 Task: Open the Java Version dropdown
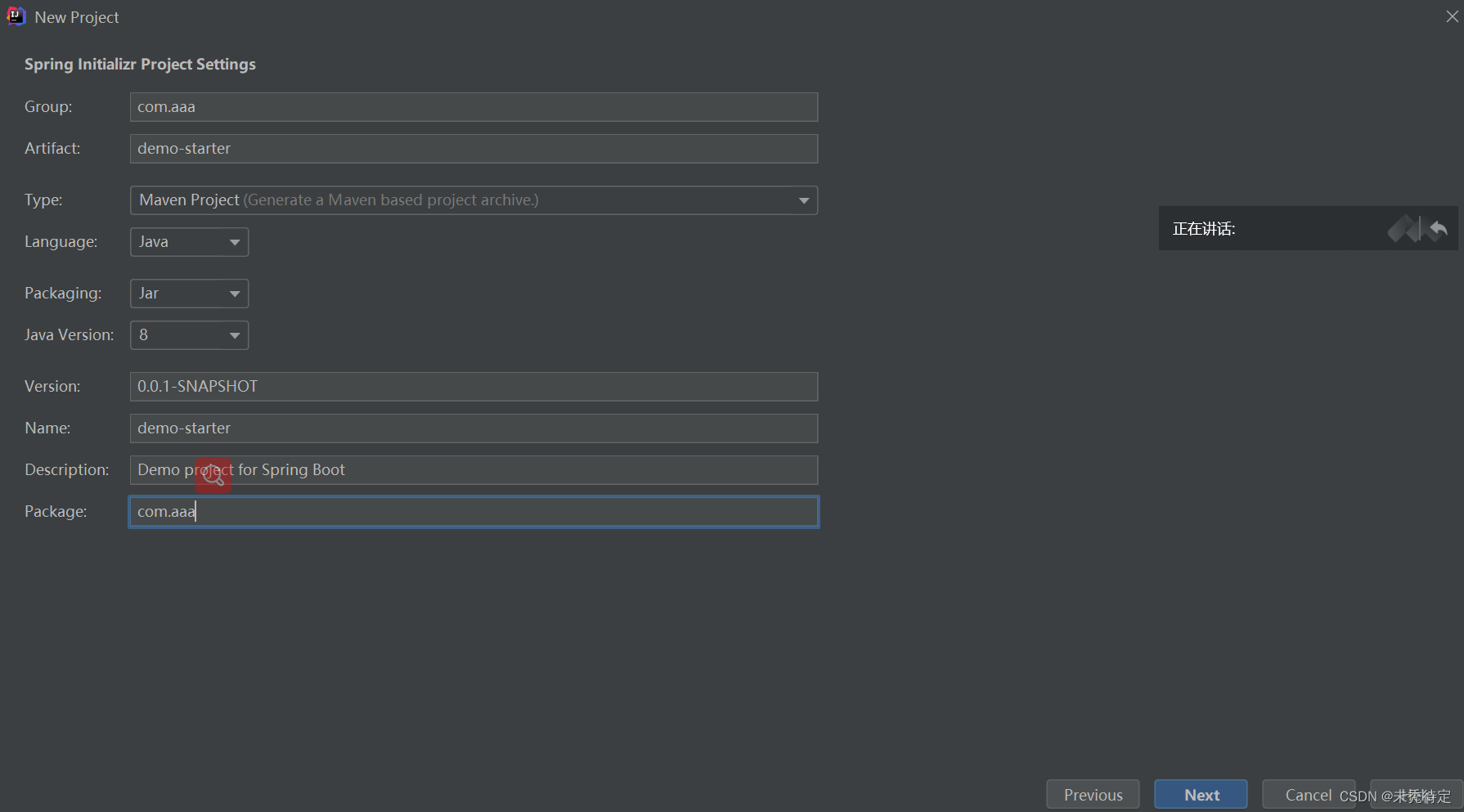click(189, 335)
